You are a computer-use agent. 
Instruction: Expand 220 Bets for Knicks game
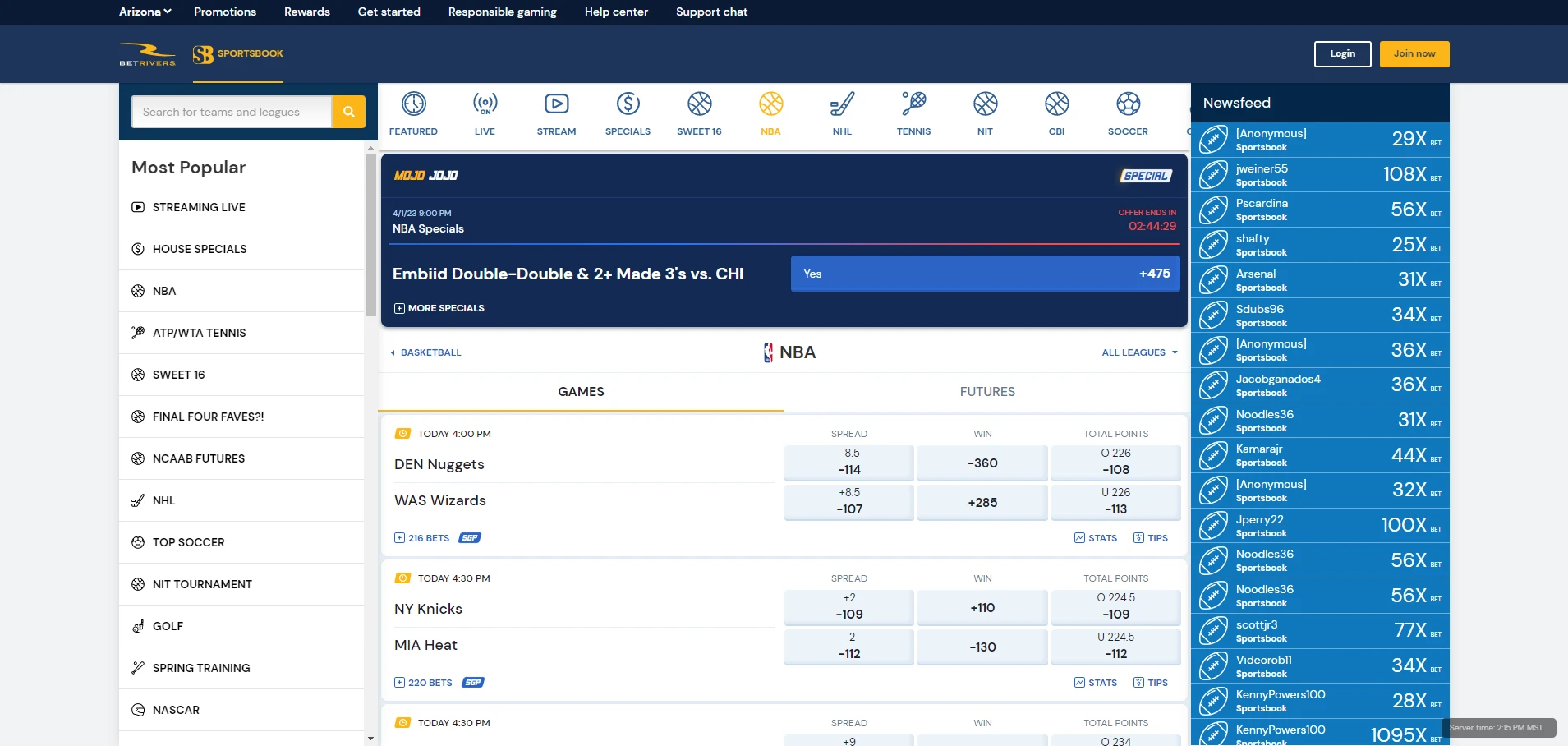click(423, 683)
